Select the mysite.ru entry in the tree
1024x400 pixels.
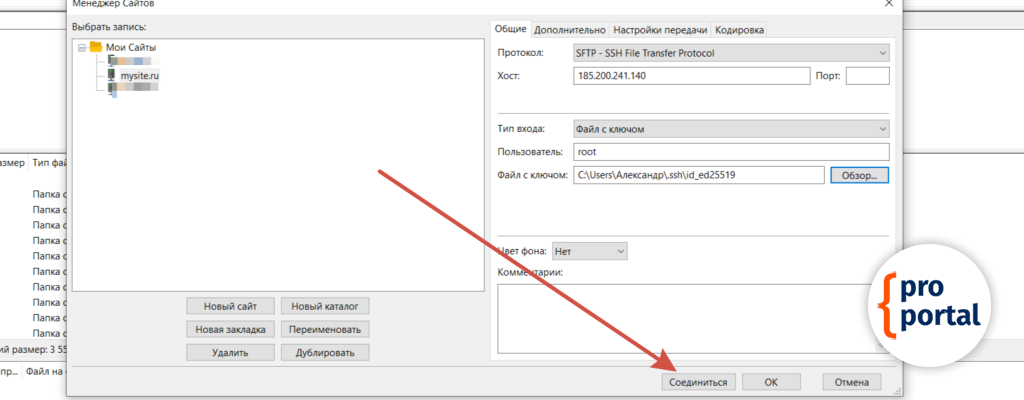click(x=140, y=75)
